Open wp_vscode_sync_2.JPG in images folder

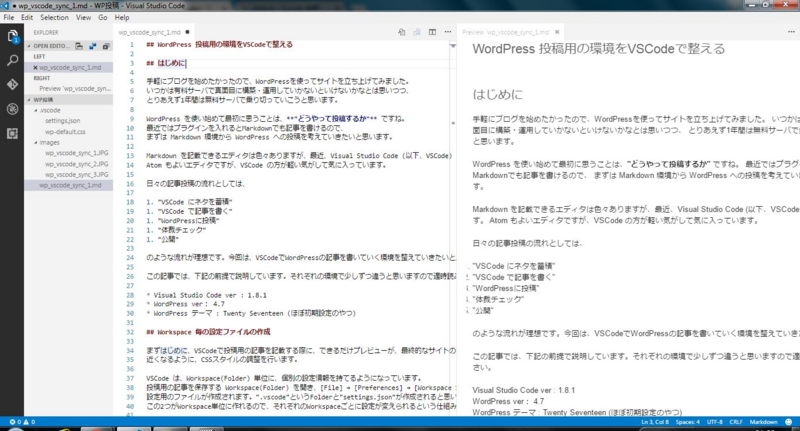point(77,164)
